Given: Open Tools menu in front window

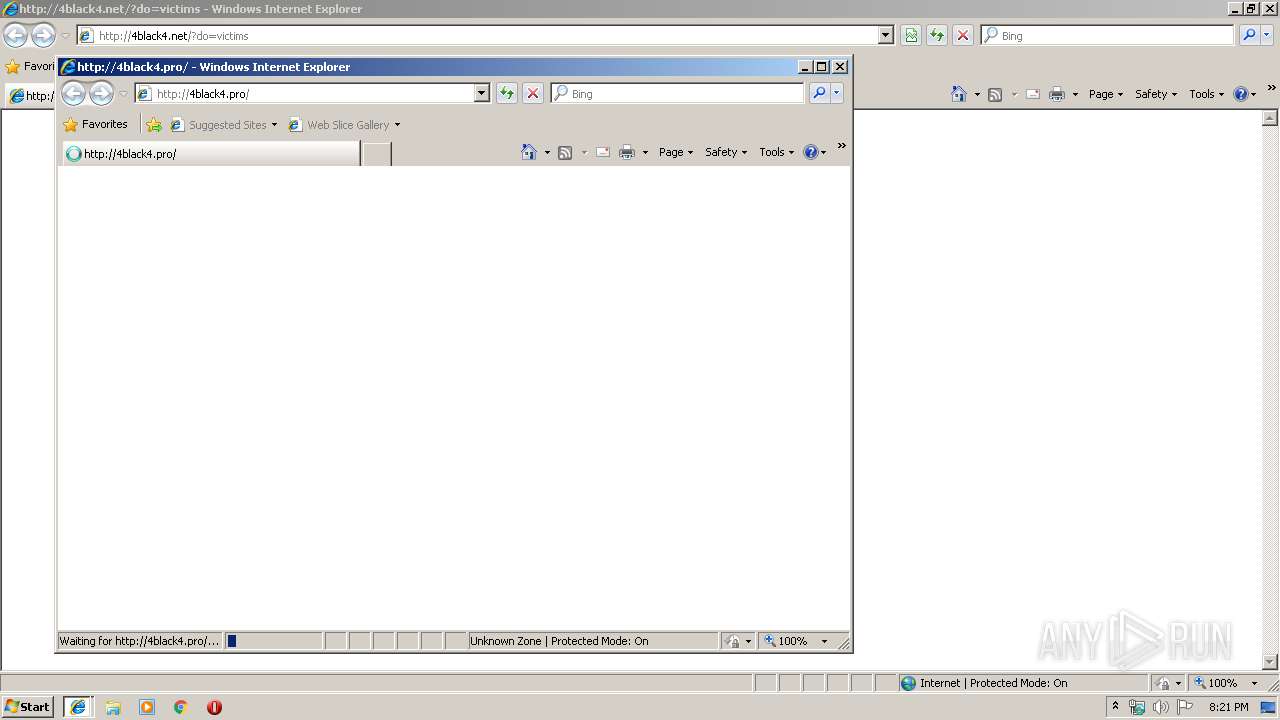Looking at the screenshot, I should point(777,152).
